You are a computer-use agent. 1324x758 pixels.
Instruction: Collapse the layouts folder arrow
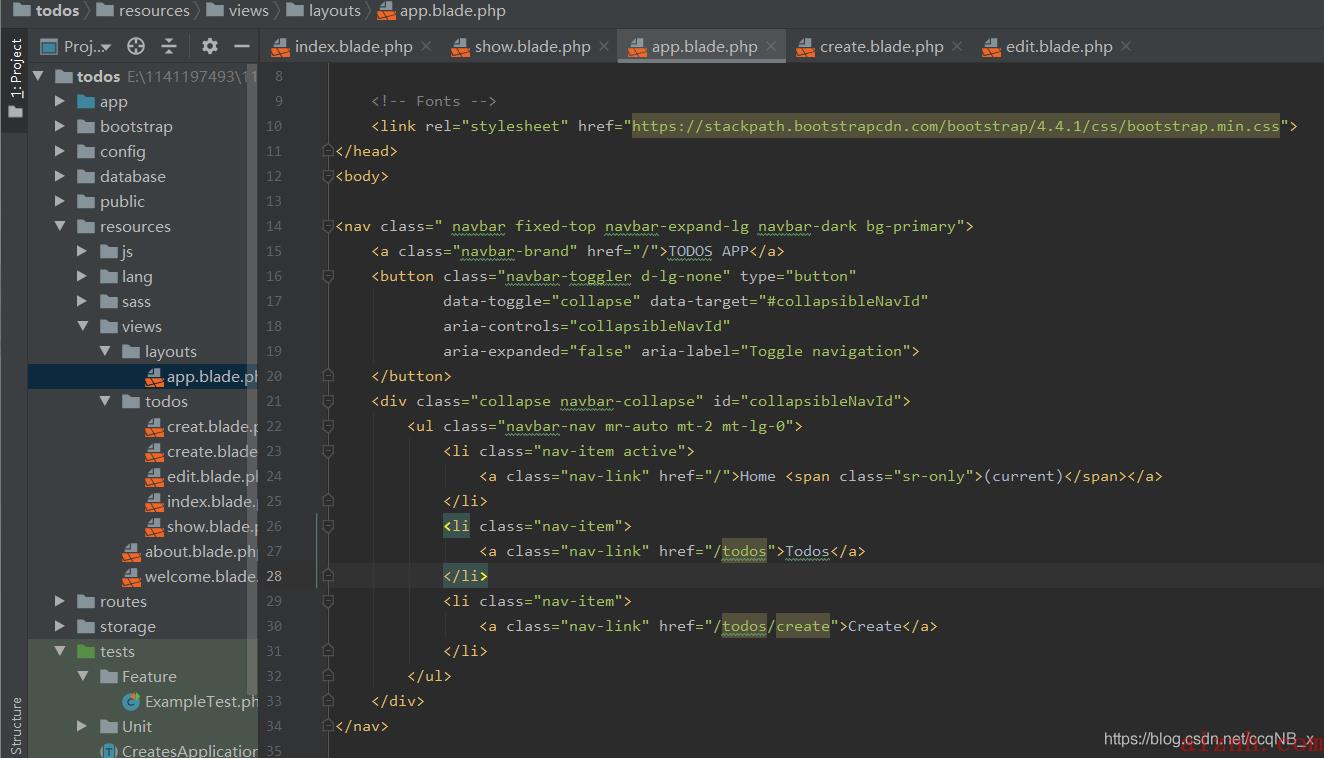105,351
